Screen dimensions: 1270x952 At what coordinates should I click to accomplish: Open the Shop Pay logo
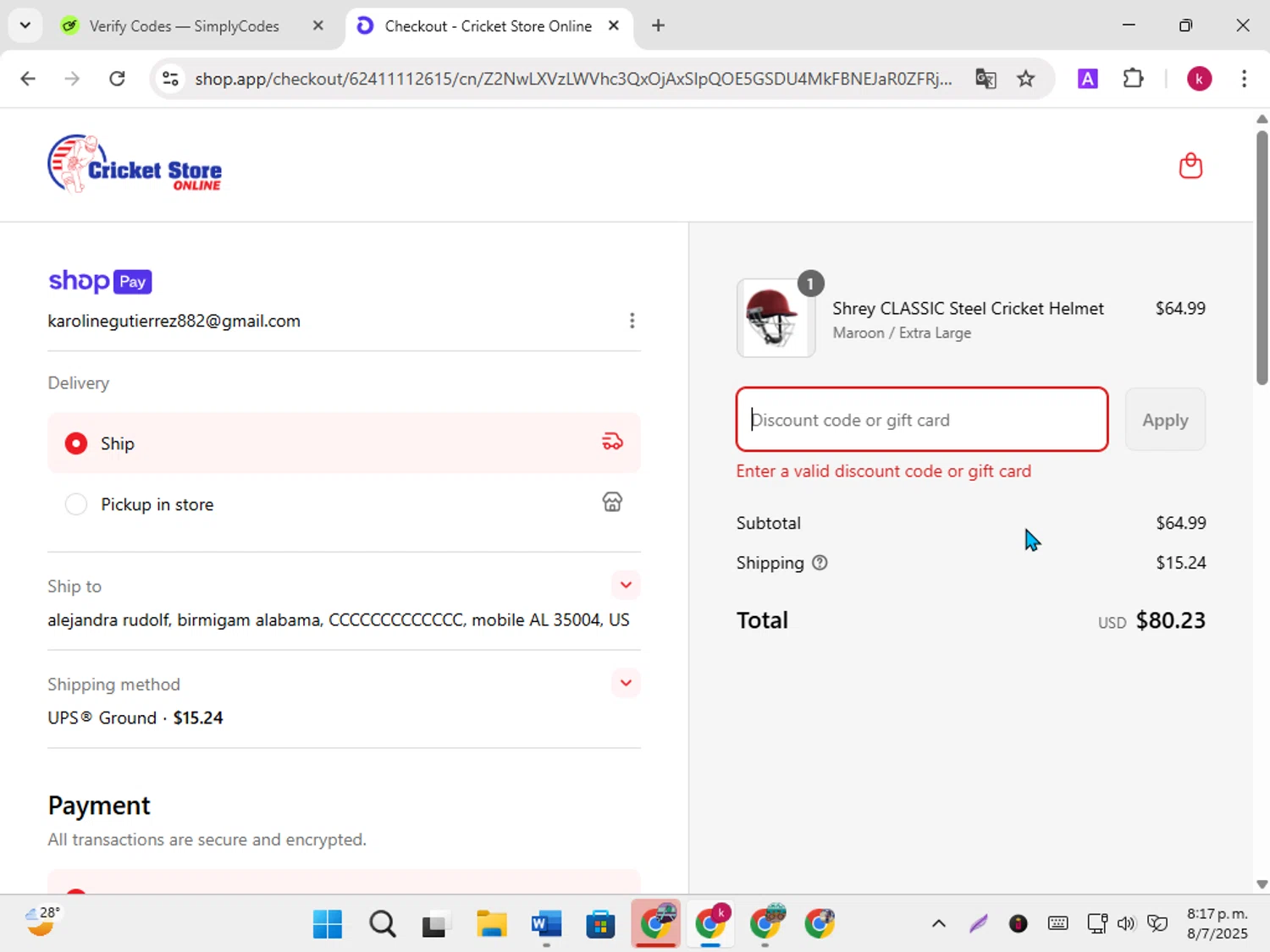(x=100, y=281)
